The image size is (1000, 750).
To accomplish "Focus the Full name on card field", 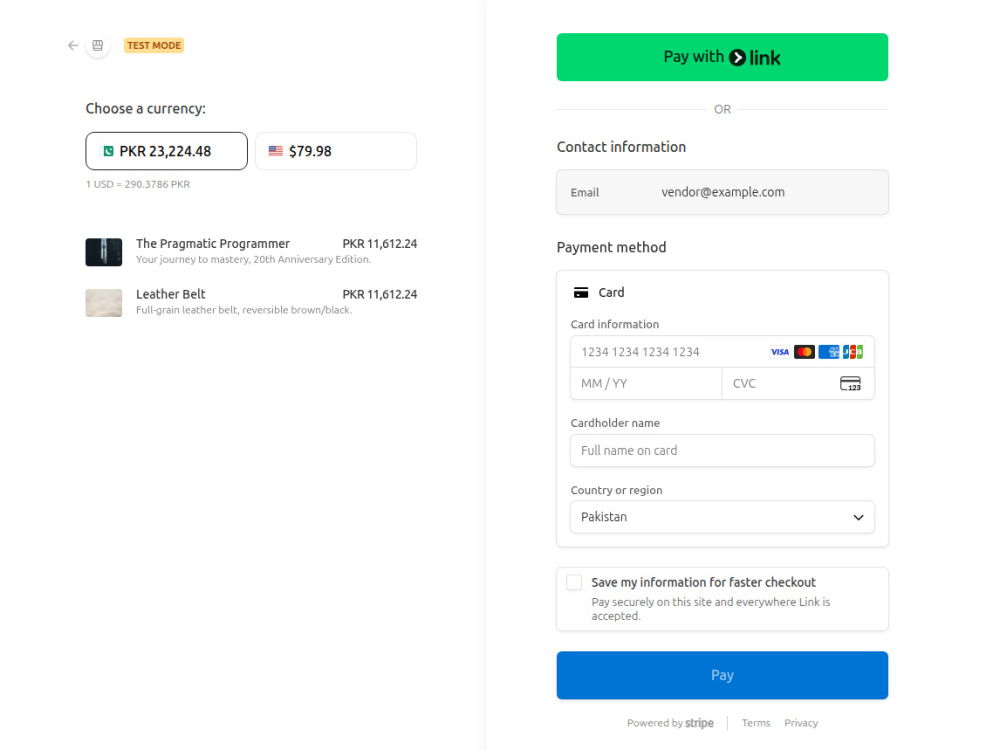I will (722, 450).
